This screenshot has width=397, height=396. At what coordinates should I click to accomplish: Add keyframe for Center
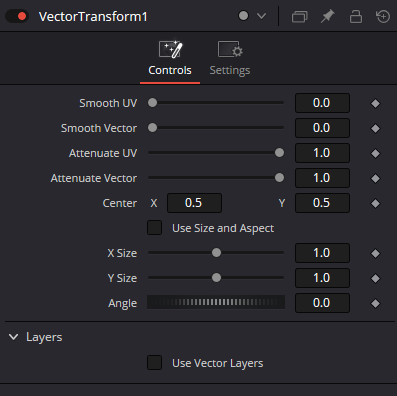point(375,203)
